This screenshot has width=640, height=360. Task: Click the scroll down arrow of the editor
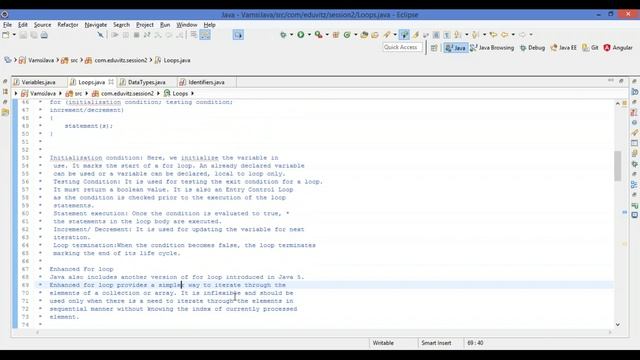[618, 324]
